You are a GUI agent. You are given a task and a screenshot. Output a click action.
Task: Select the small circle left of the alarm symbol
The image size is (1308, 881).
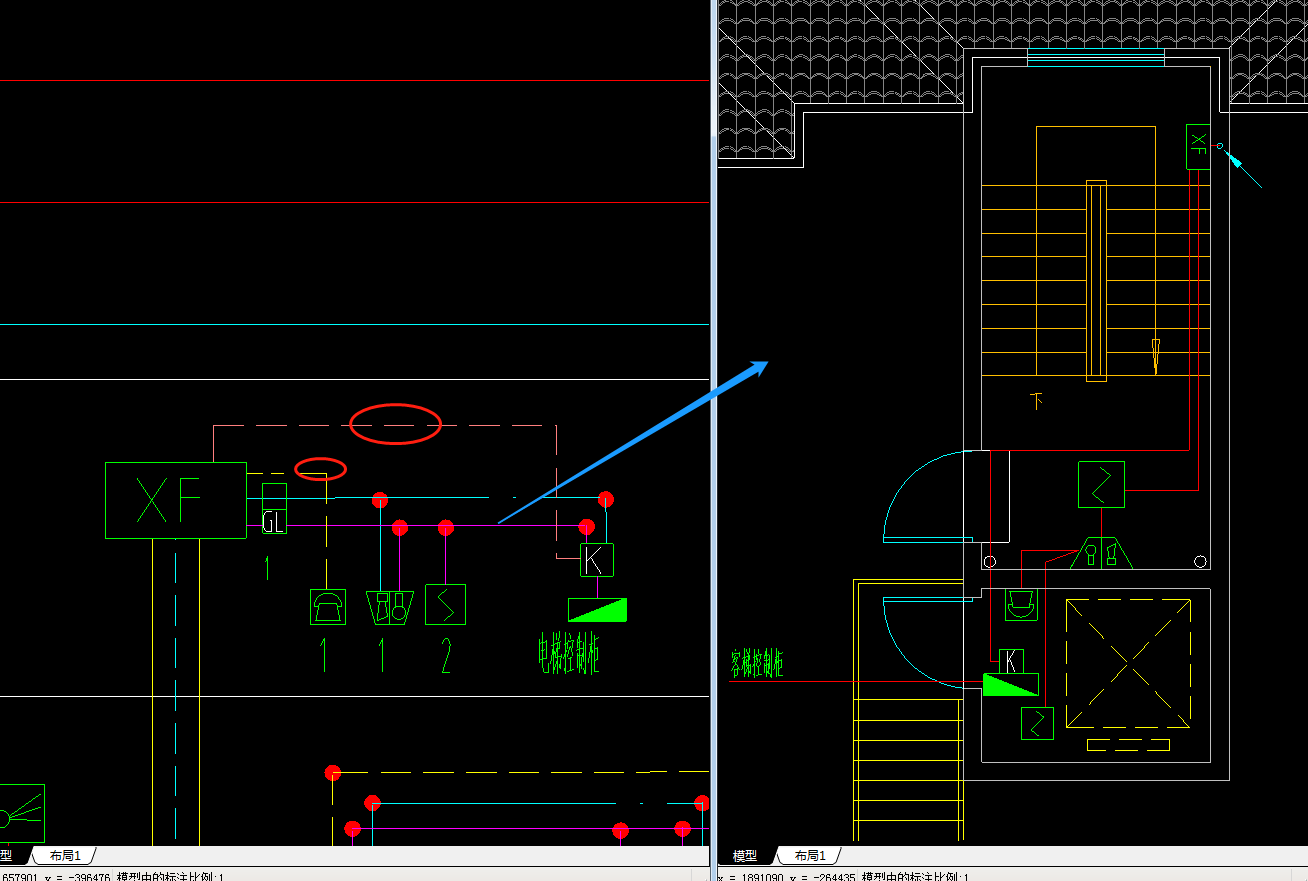(990, 562)
